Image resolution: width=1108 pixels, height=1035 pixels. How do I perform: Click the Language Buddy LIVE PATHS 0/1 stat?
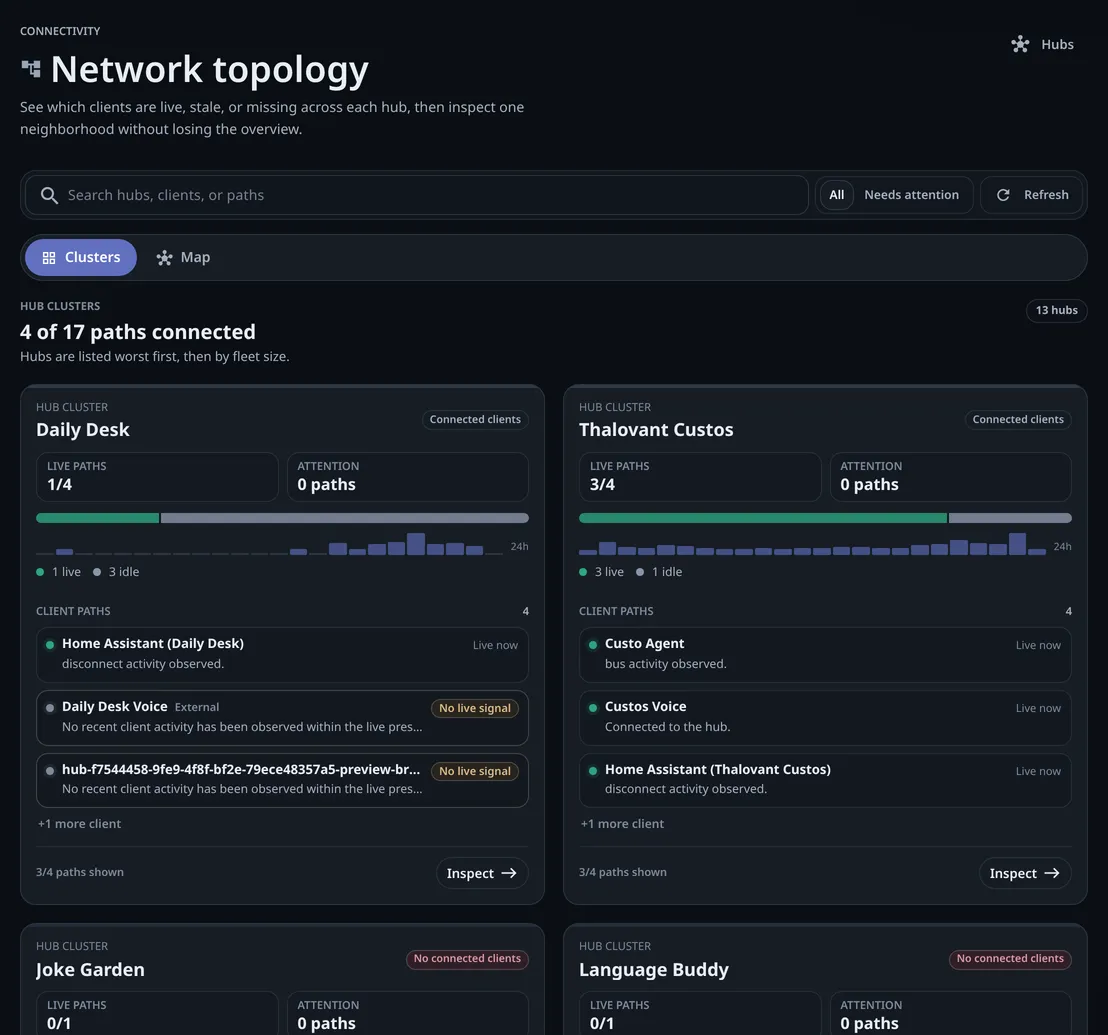(700, 1015)
